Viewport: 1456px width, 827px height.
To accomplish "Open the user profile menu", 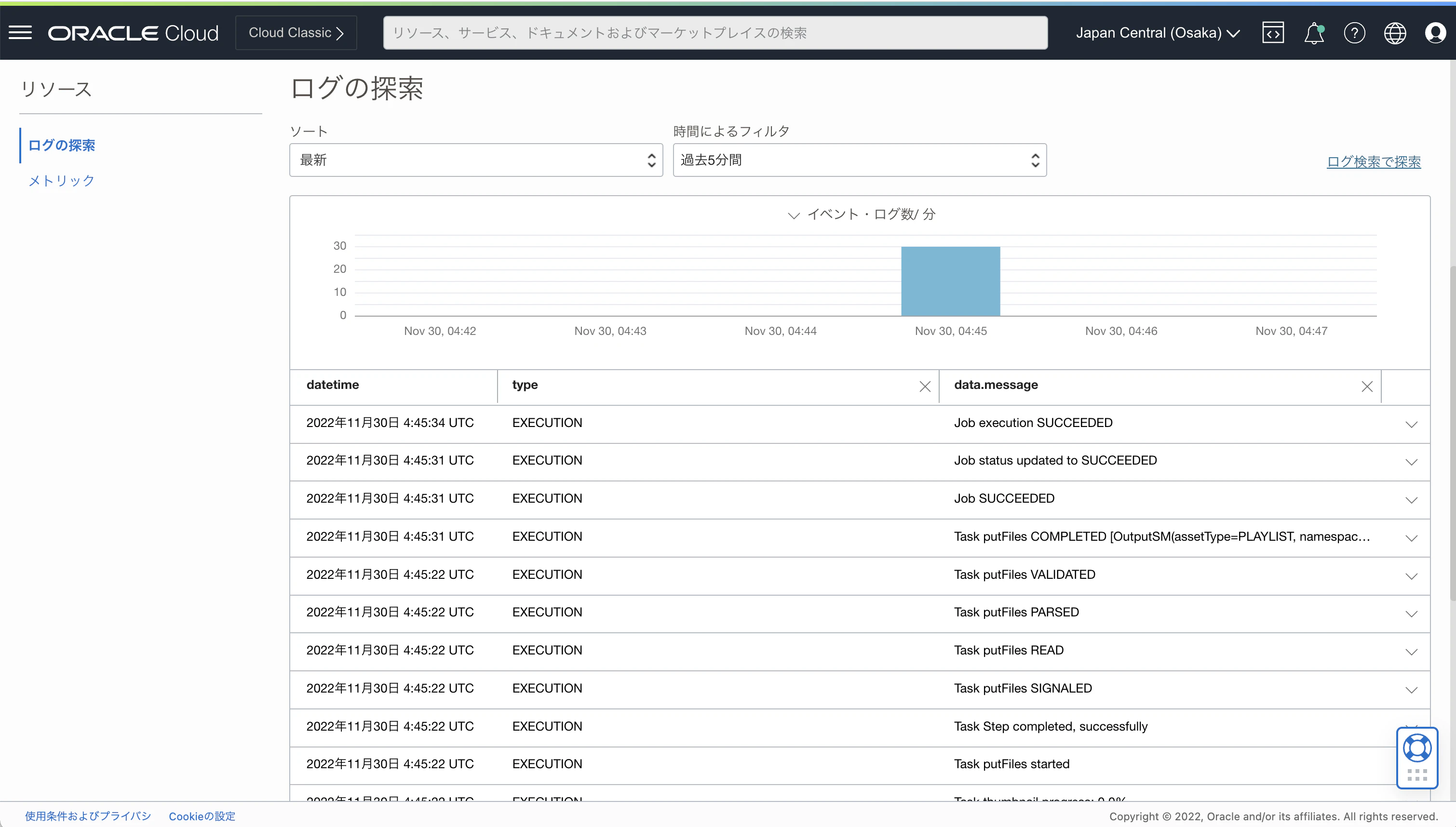I will (1435, 33).
